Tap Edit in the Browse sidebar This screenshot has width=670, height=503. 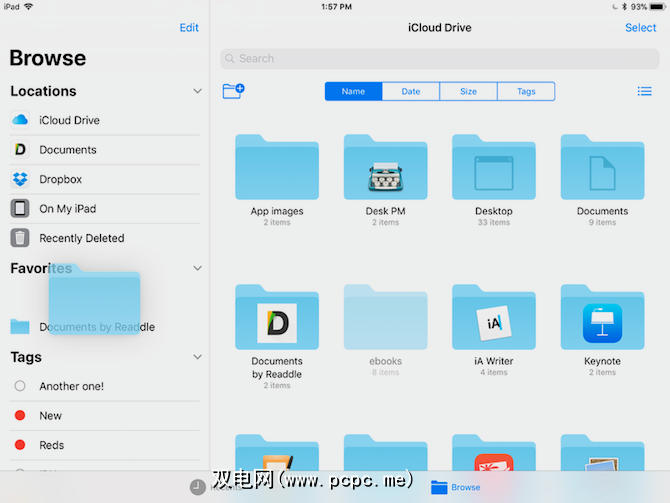click(189, 28)
